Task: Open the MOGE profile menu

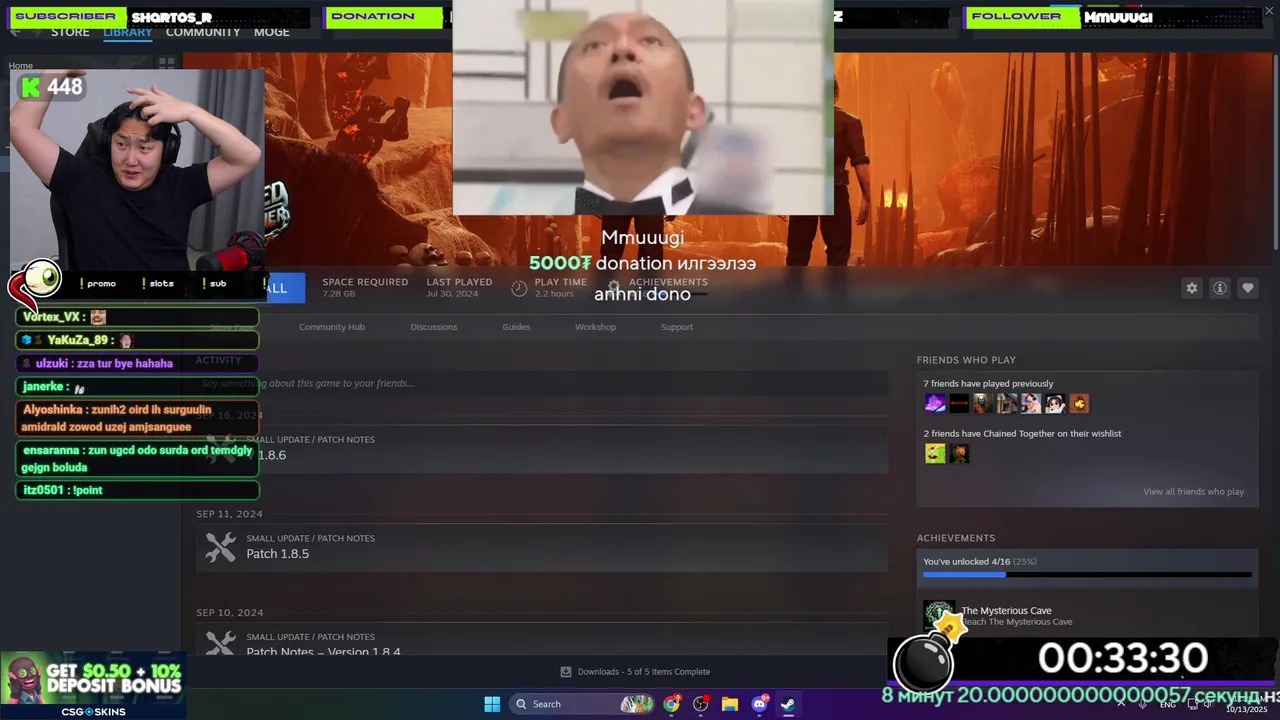Action: coord(272,32)
